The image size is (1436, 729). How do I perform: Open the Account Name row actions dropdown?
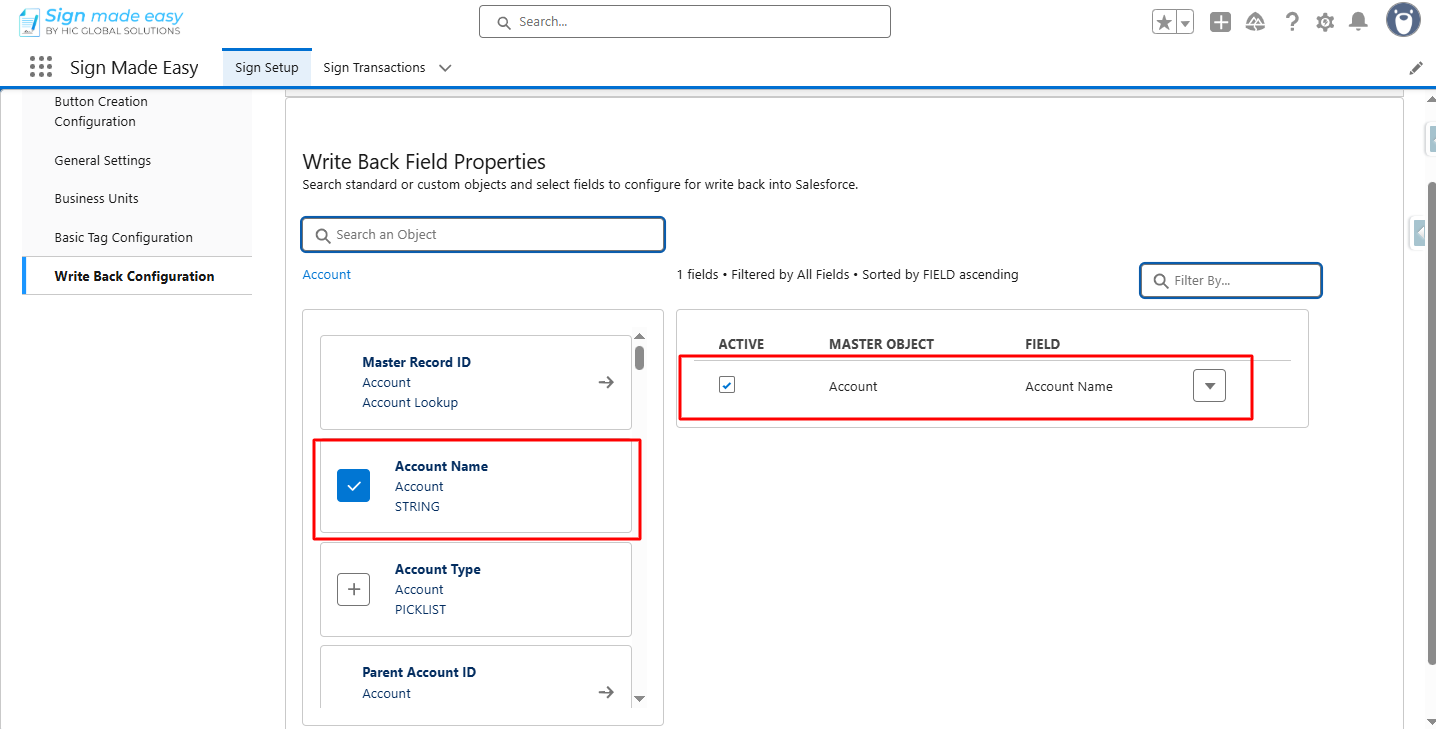(x=1209, y=386)
